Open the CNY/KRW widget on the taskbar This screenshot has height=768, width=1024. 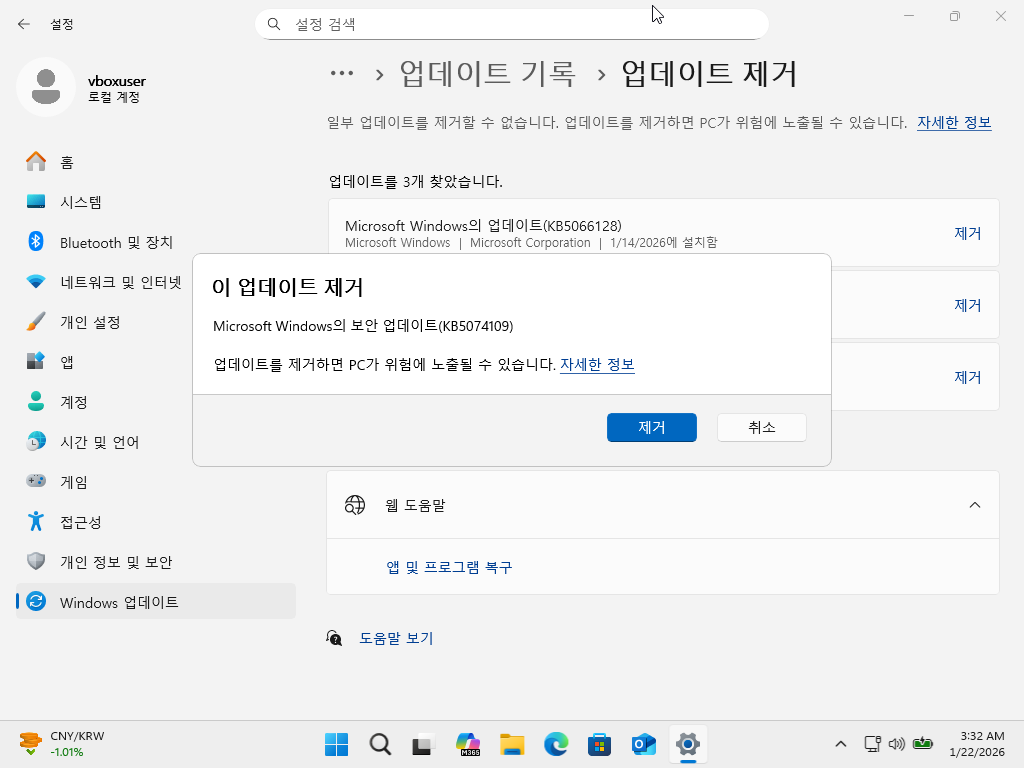(62, 744)
